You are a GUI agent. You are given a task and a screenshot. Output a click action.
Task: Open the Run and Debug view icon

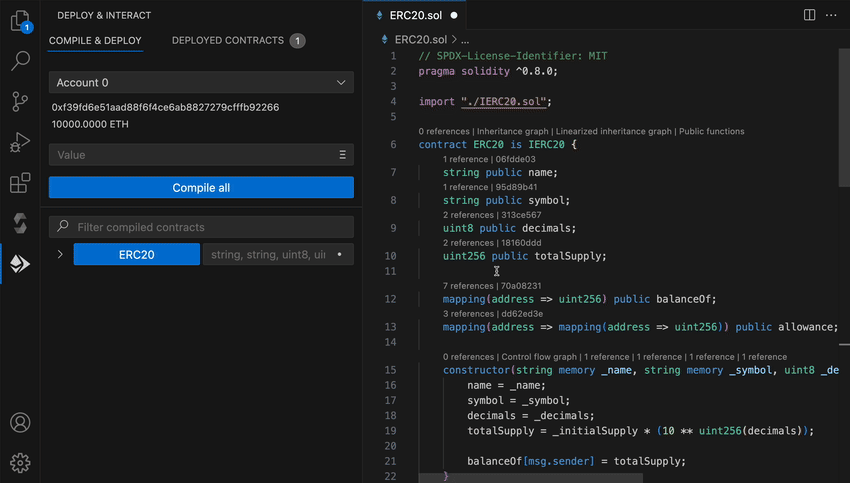[x=20, y=142]
